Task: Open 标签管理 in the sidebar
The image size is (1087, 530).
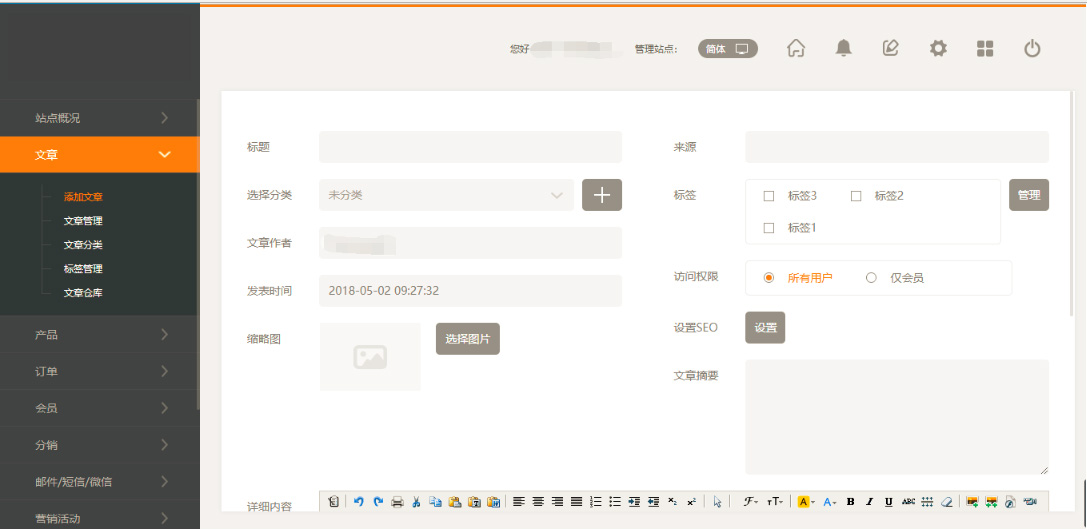Action: pyautogui.click(x=83, y=269)
